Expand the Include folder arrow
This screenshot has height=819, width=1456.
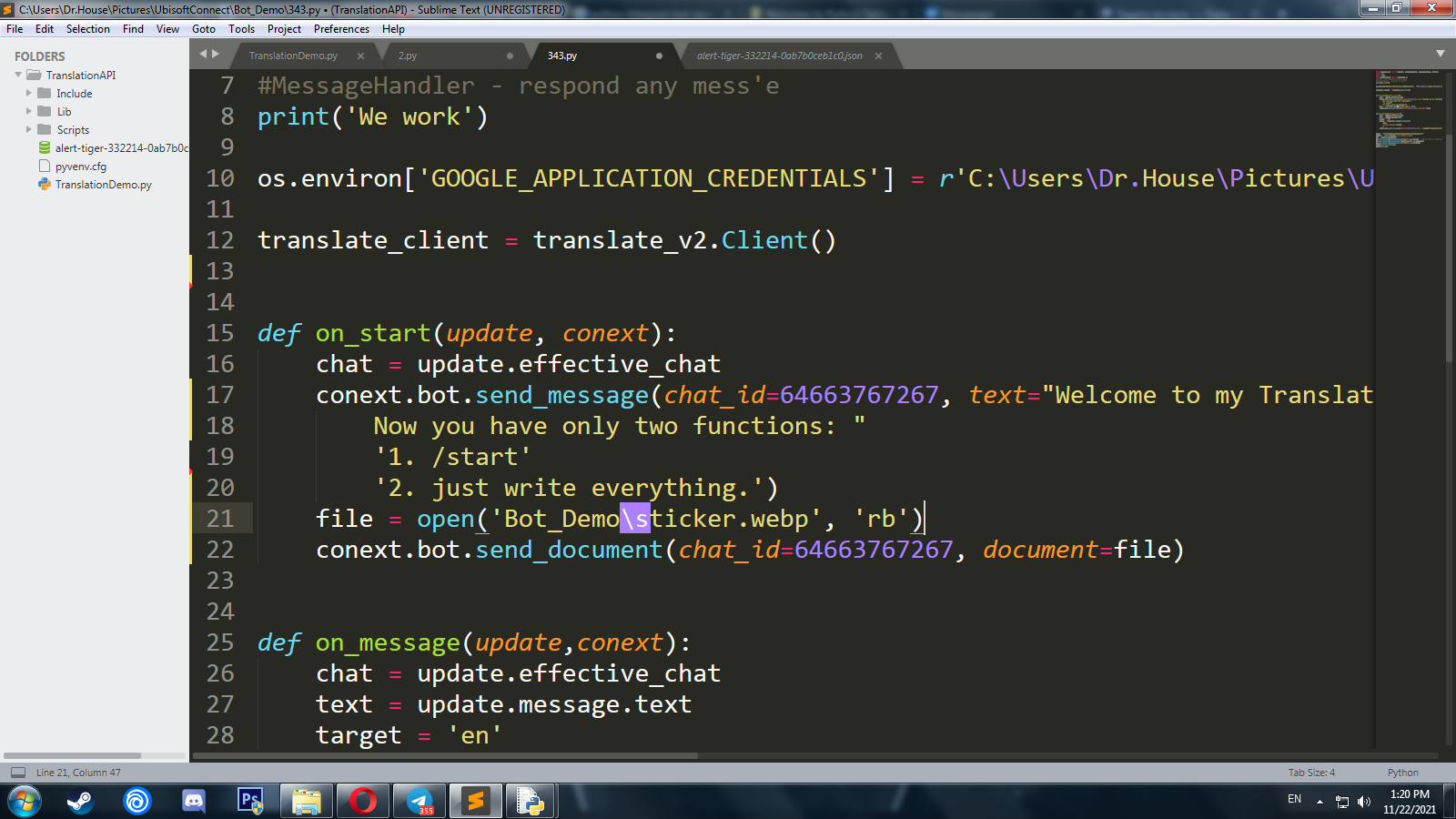coord(29,93)
